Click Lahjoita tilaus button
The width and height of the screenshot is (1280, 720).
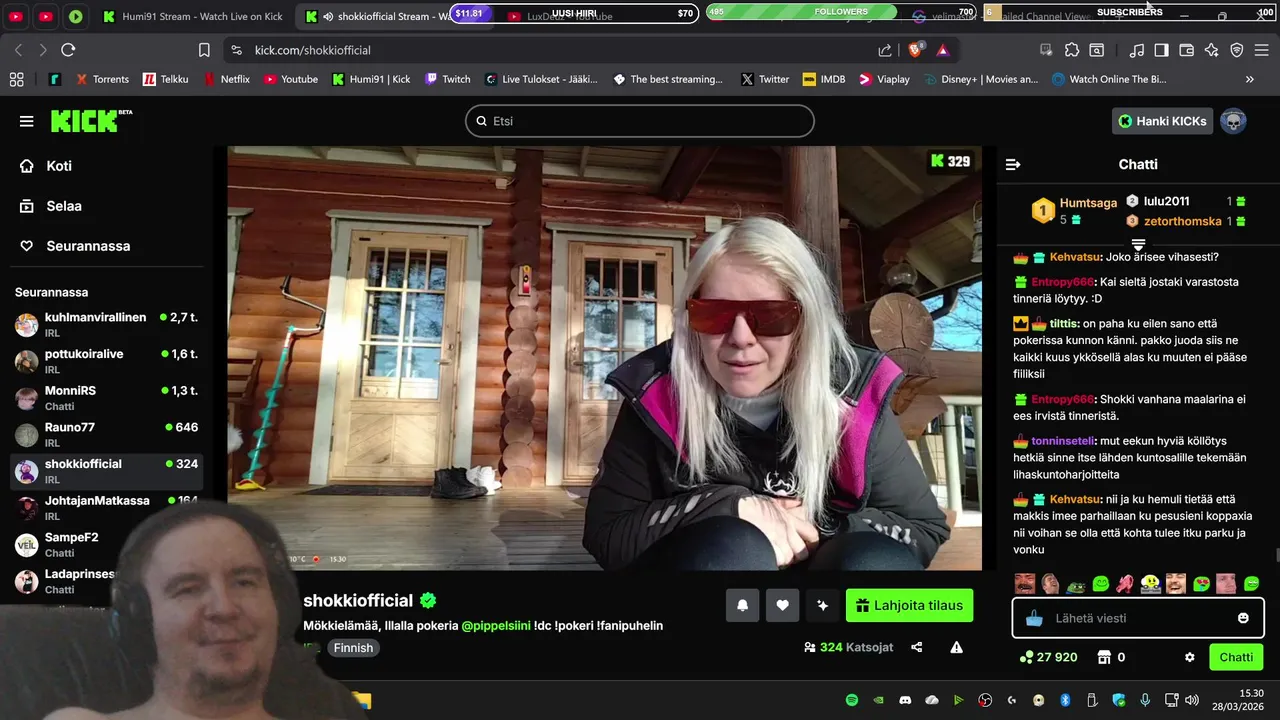tap(909, 605)
